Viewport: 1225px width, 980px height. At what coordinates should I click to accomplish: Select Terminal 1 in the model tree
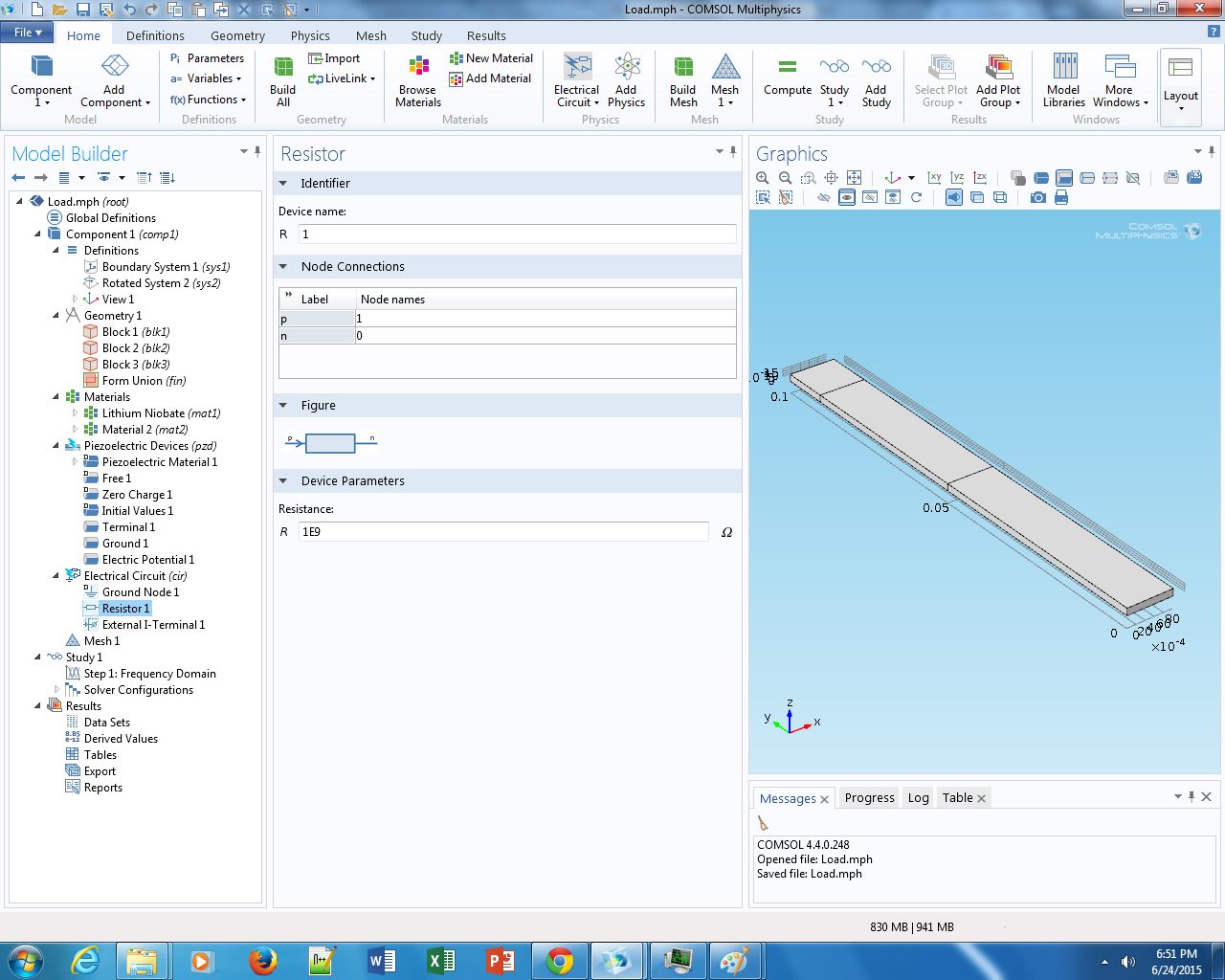tap(128, 527)
